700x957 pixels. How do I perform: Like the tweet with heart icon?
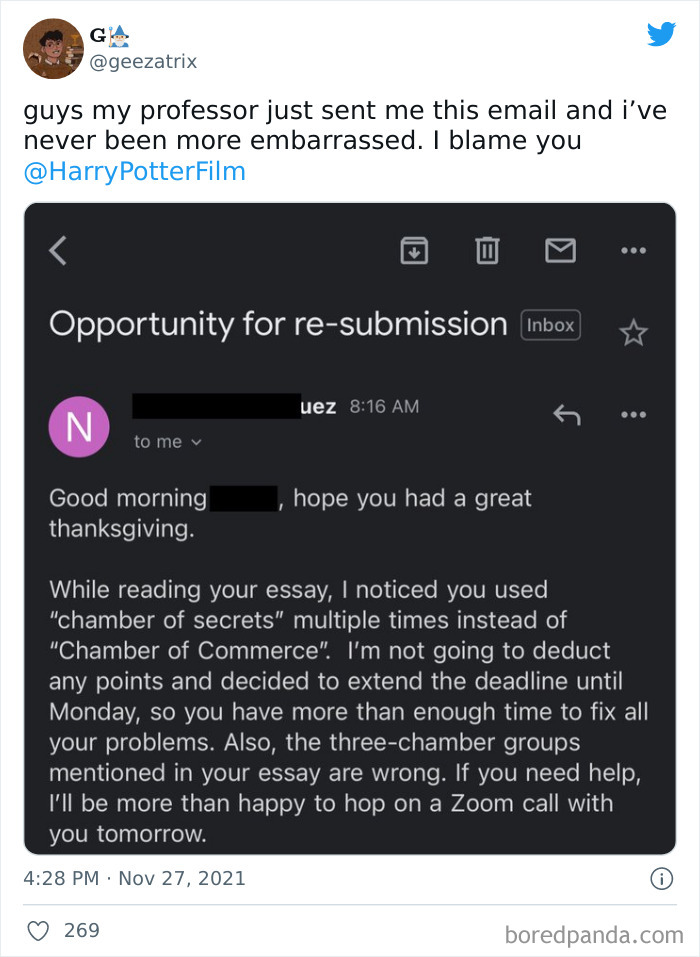click(x=38, y=930)
